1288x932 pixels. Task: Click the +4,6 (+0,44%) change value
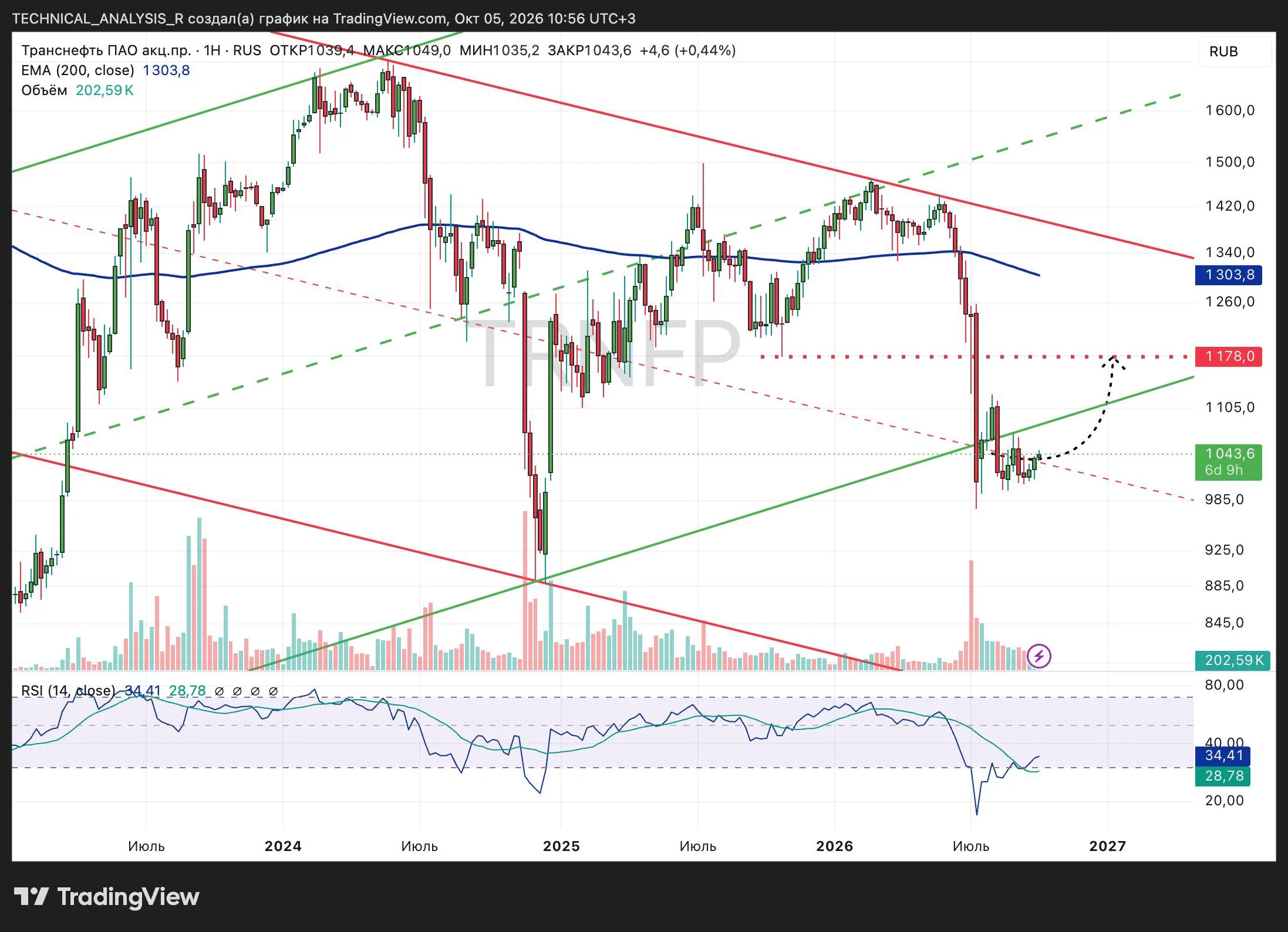(x=687, y=50)
